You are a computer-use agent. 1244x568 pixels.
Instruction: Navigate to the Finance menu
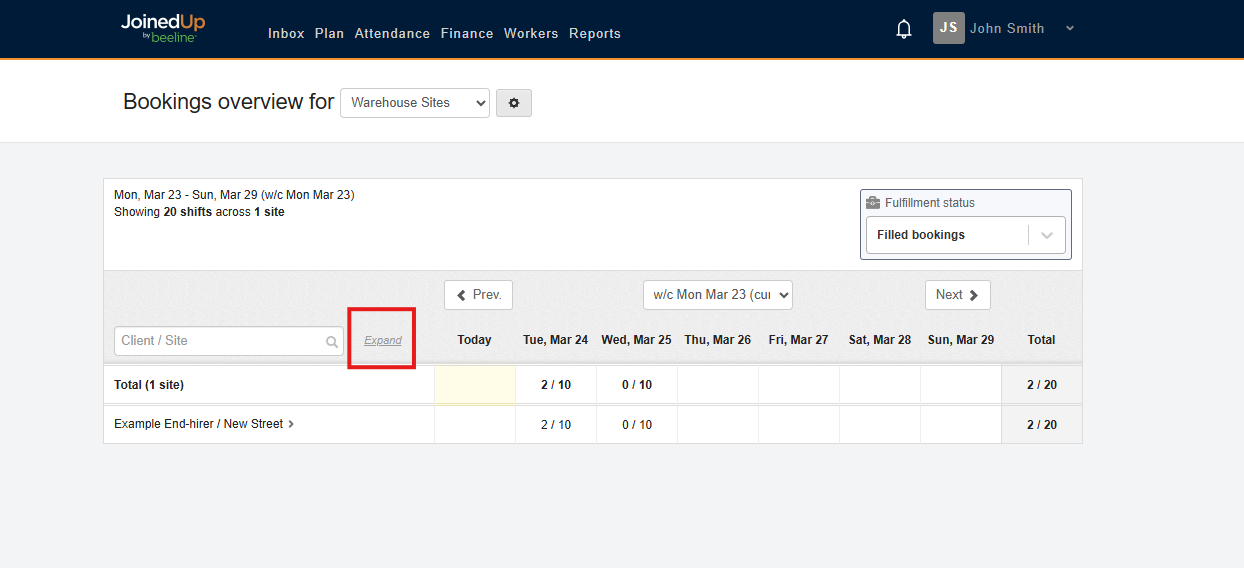pos(467,33)
